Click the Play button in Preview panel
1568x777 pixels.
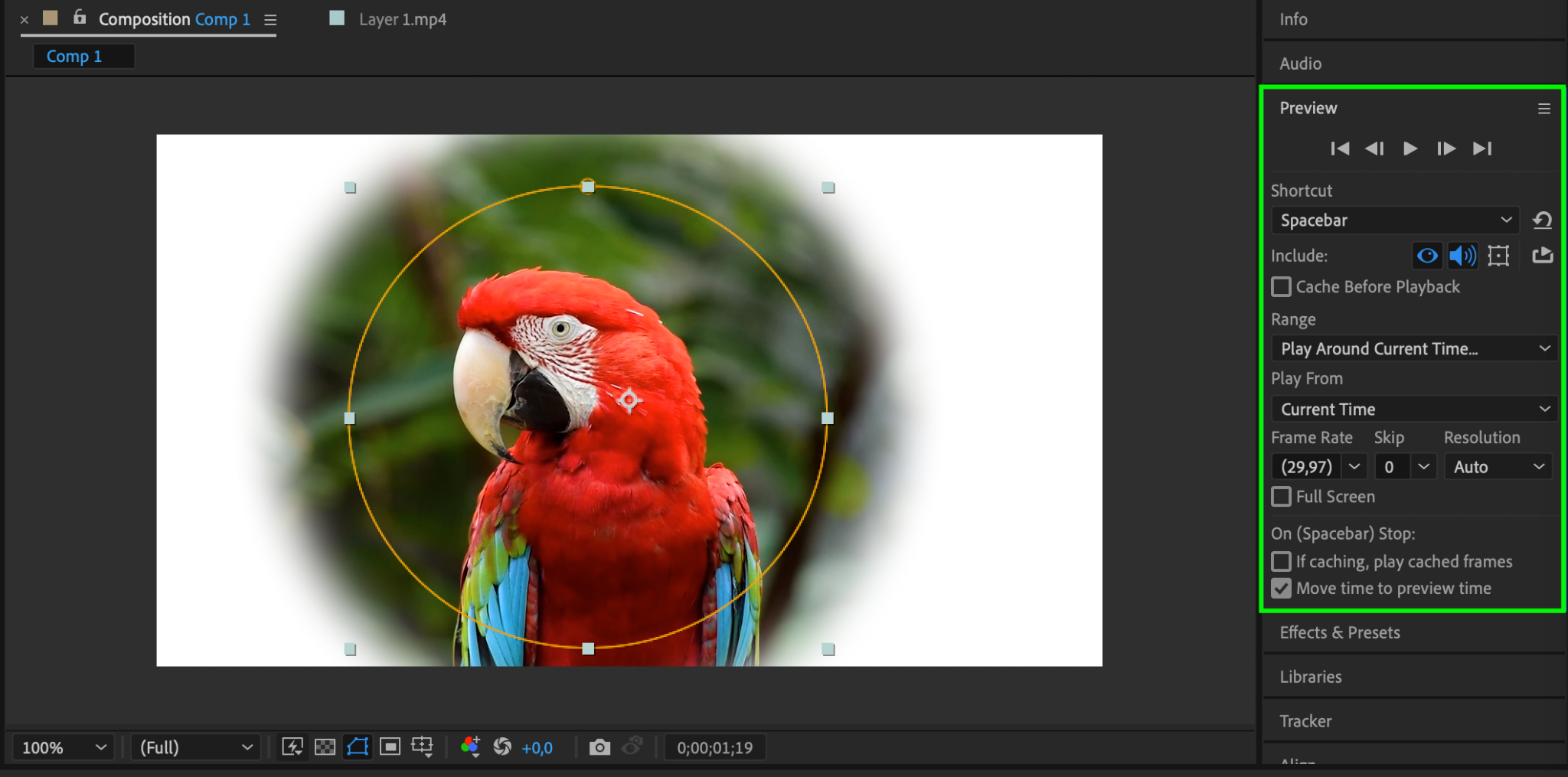(1410, 149)
